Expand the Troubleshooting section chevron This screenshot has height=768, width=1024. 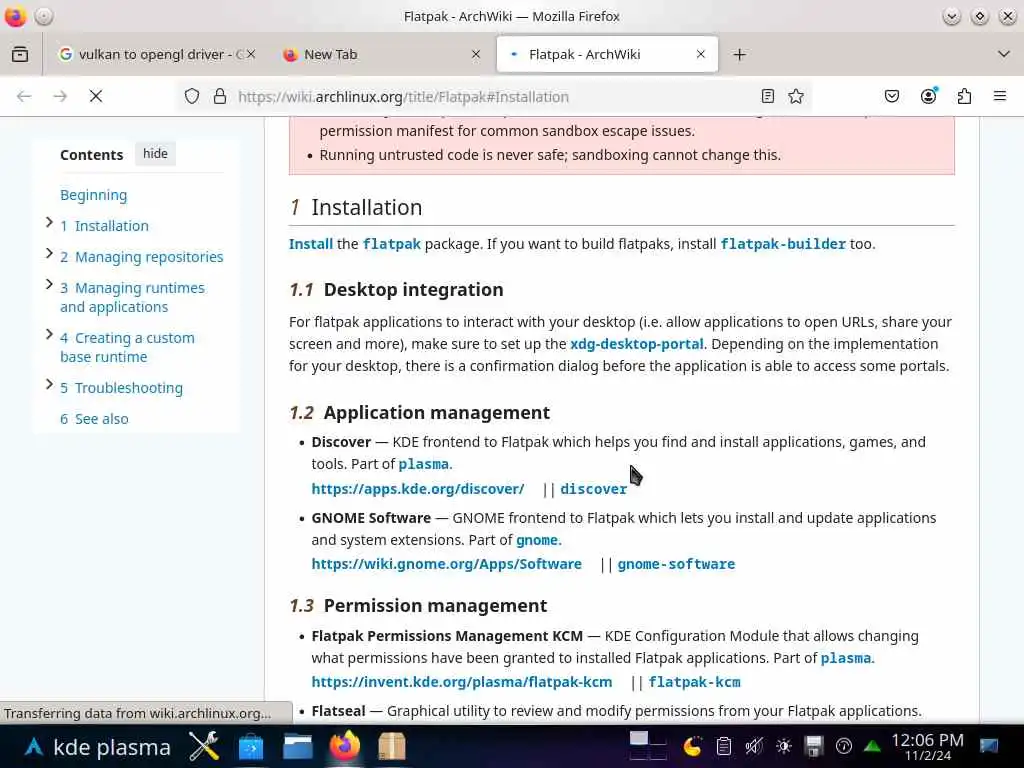click(x=49, y=384)
